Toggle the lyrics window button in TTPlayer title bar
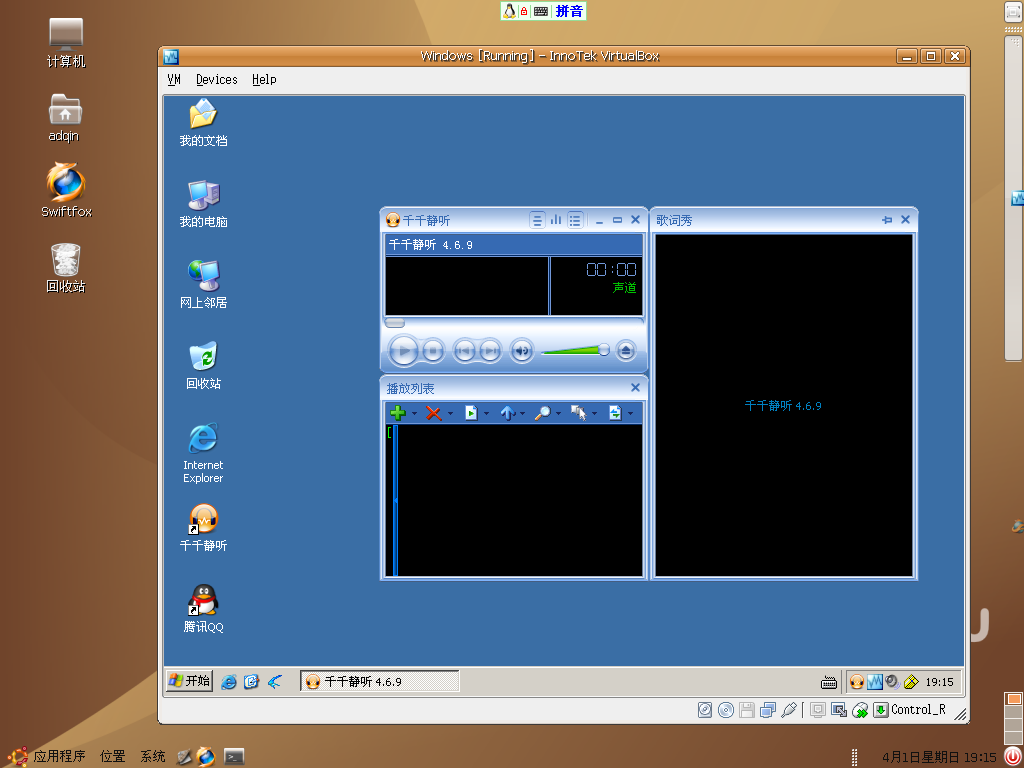This screenshot has height=768, width=1024. click(x=537, y=220)
